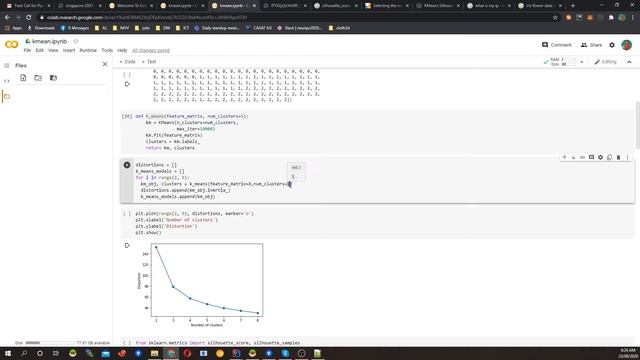Image resolution: width=640 pixels, height=360 pixels.
Task: Delete the selected cell trash icon
Action: coord(618,157)
